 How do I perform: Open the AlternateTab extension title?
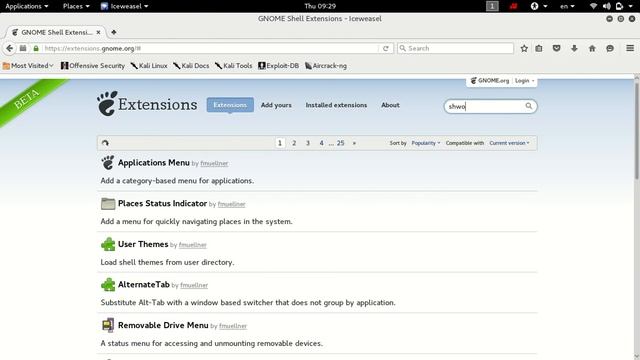[144, 284]
